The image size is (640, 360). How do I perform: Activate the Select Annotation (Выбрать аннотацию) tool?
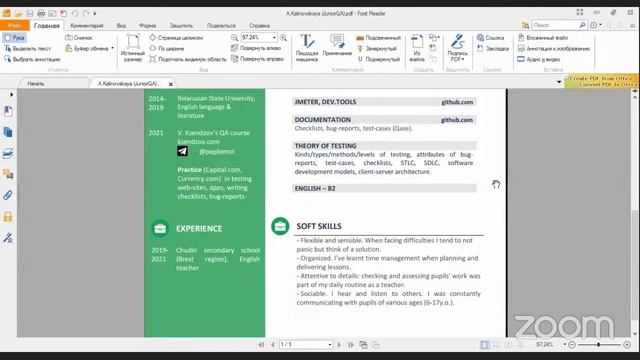click(32, 59)
